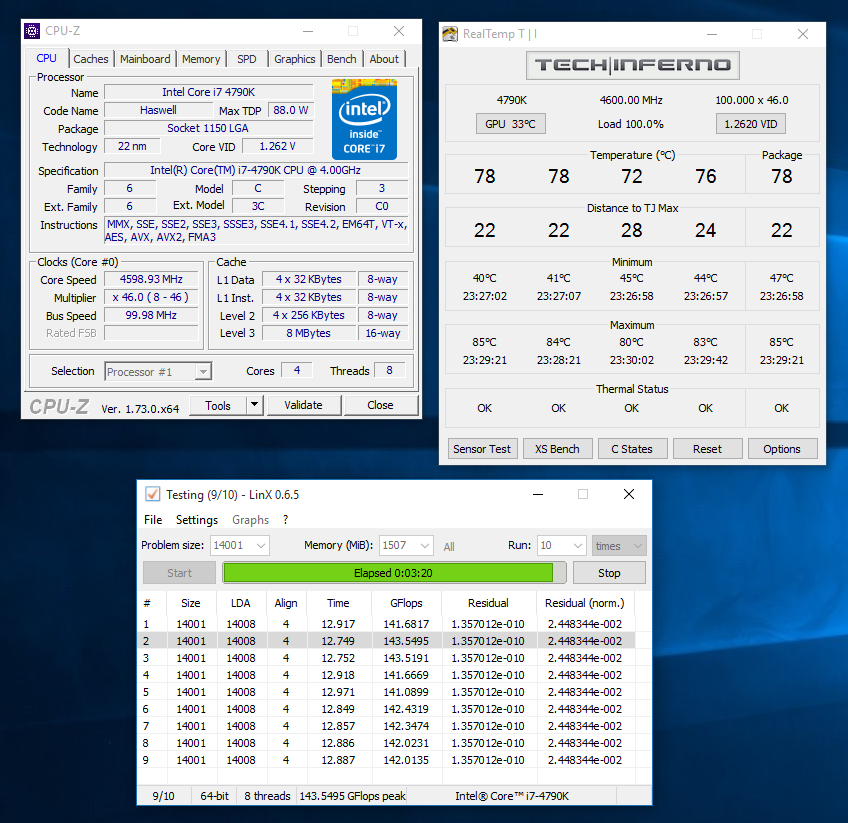This screenshot has width=848, height=823.
Task: Click the Validate button in CPU-Z
Action: pos(303,405)
